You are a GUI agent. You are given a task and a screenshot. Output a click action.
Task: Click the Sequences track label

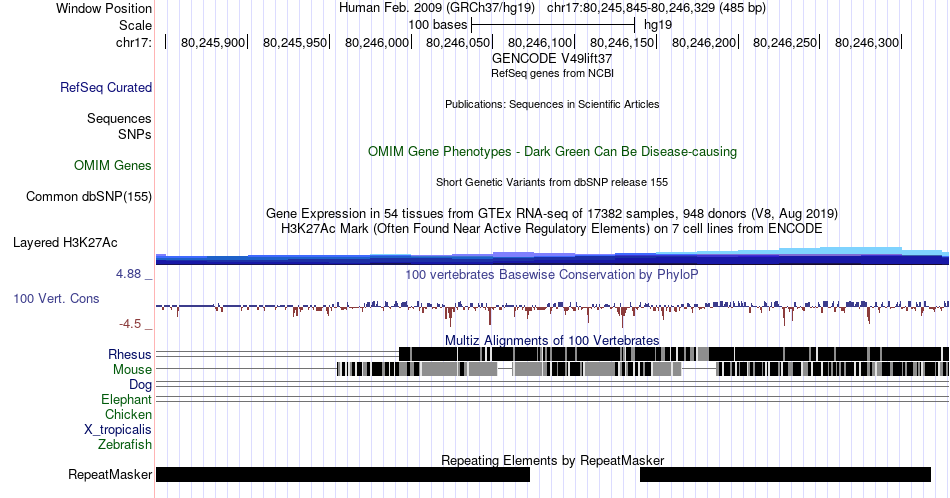point(119,118)
